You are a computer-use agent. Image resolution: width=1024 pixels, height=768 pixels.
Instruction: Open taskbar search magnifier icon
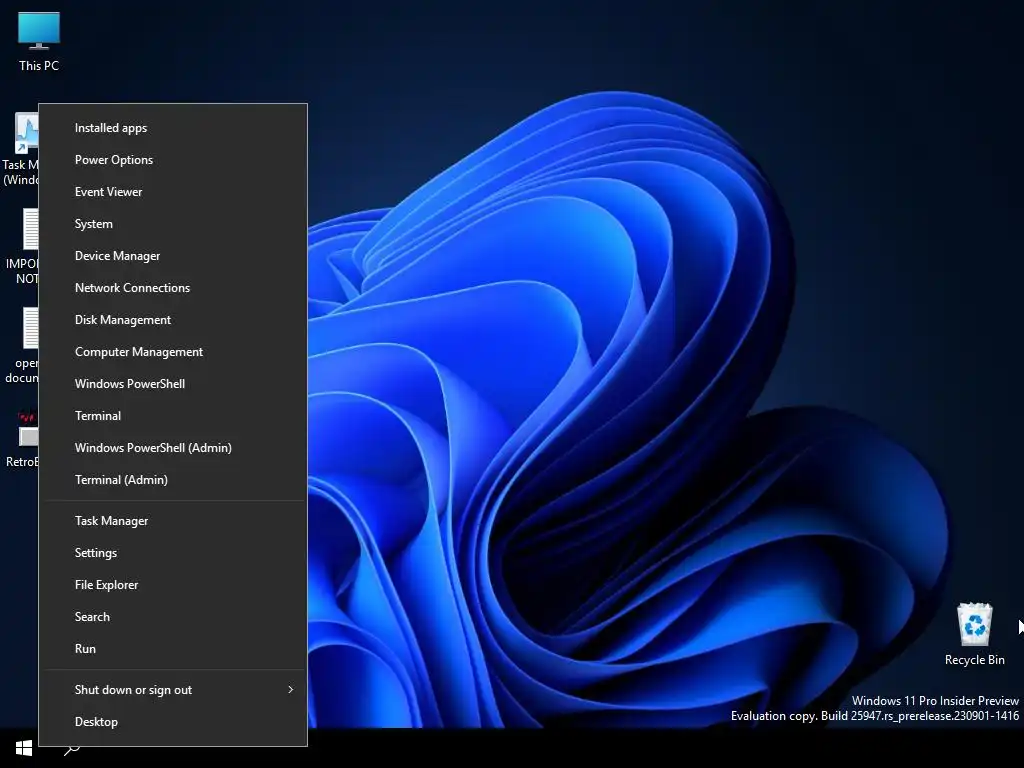coord(71,749)
